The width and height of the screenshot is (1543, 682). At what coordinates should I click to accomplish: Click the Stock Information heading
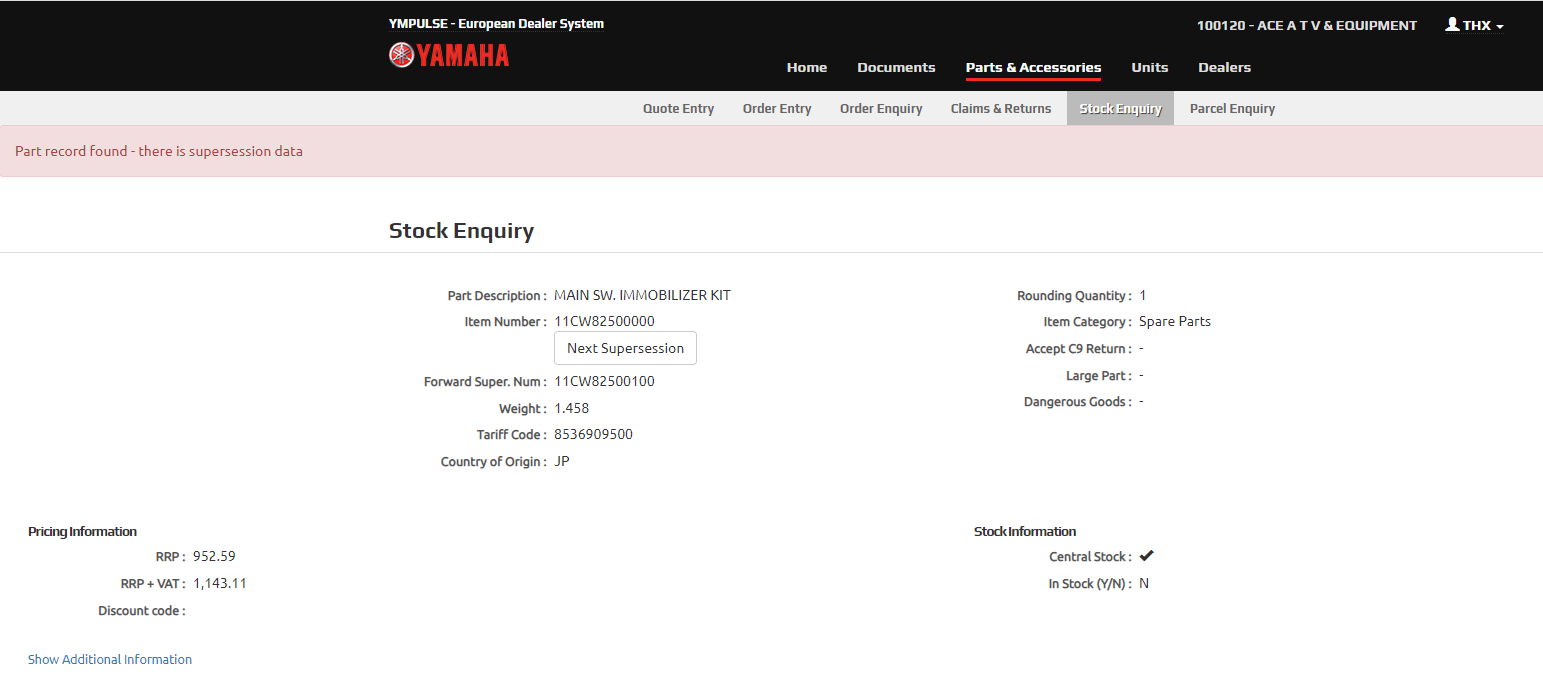click(1025, 531)
